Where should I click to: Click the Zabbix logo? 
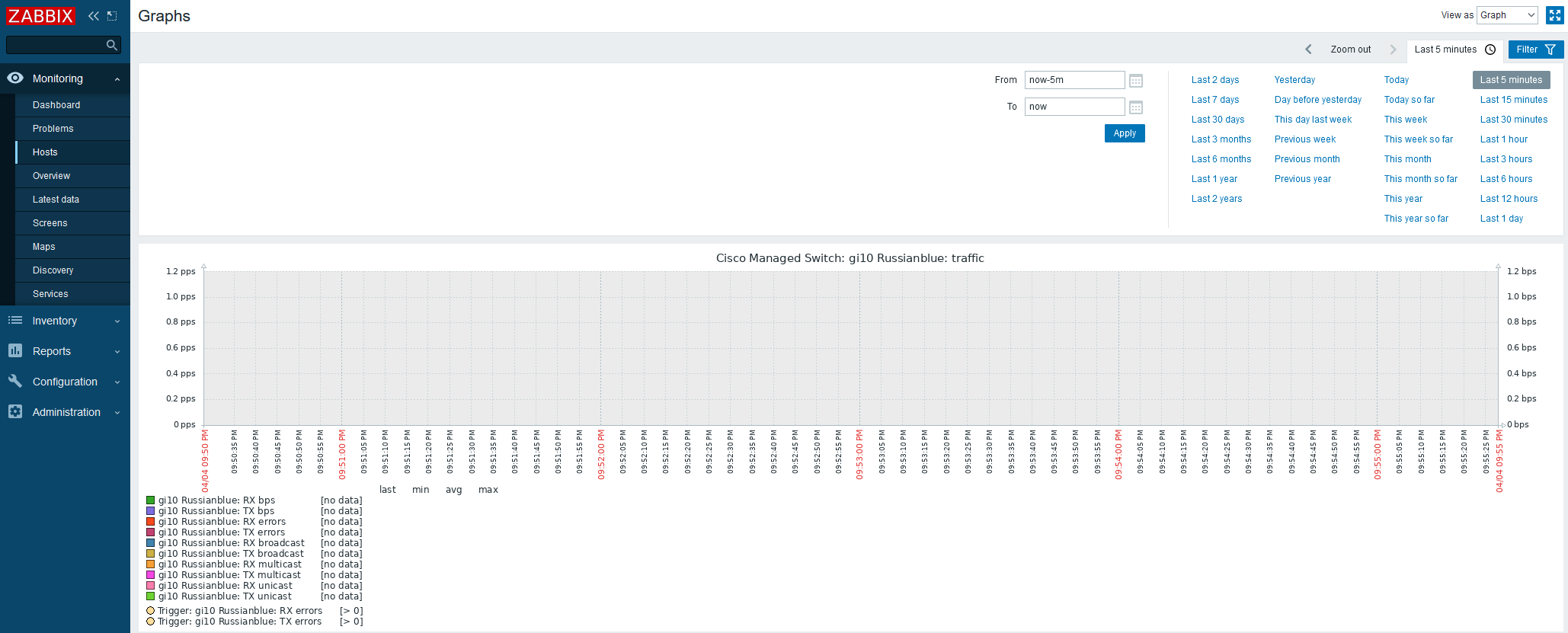tap(40, 16)
